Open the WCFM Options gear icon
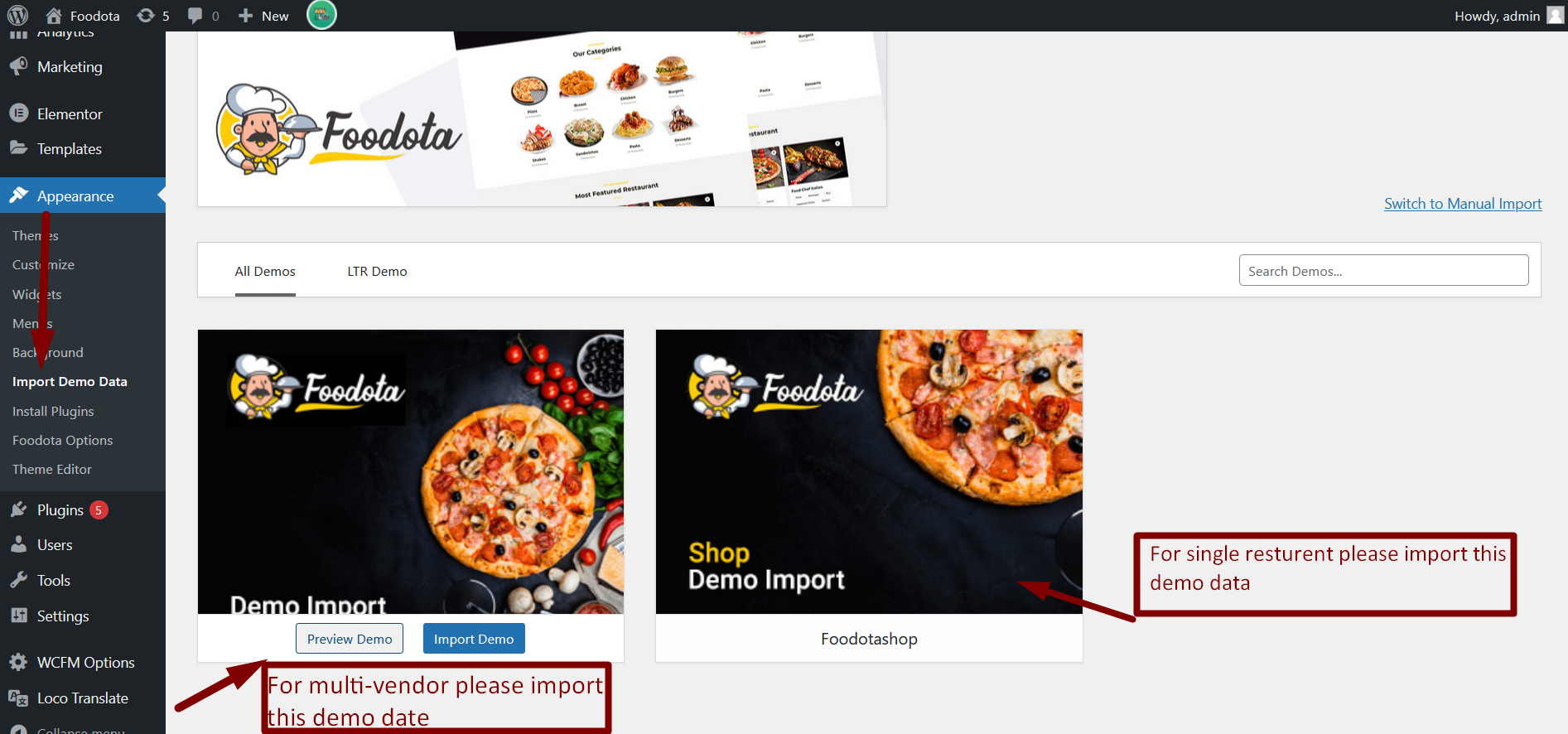This screenshot has height=734, width=1568. click(x=18, y=662)
